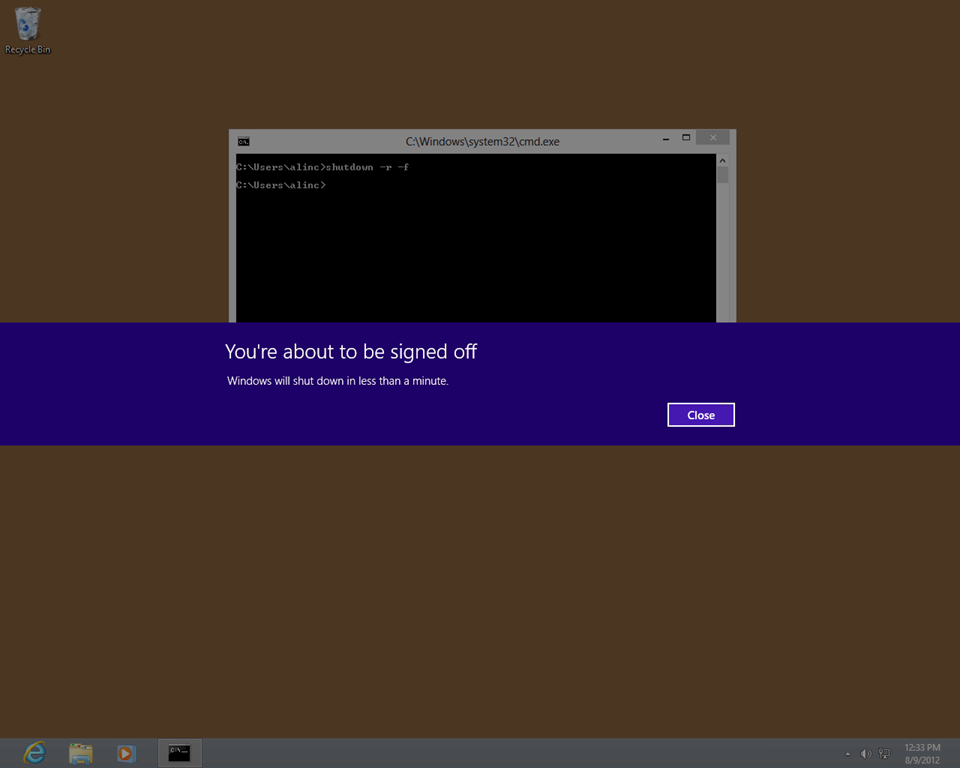
Task: Click the Close button on sign-off banner
Action: tap(700, 415)
